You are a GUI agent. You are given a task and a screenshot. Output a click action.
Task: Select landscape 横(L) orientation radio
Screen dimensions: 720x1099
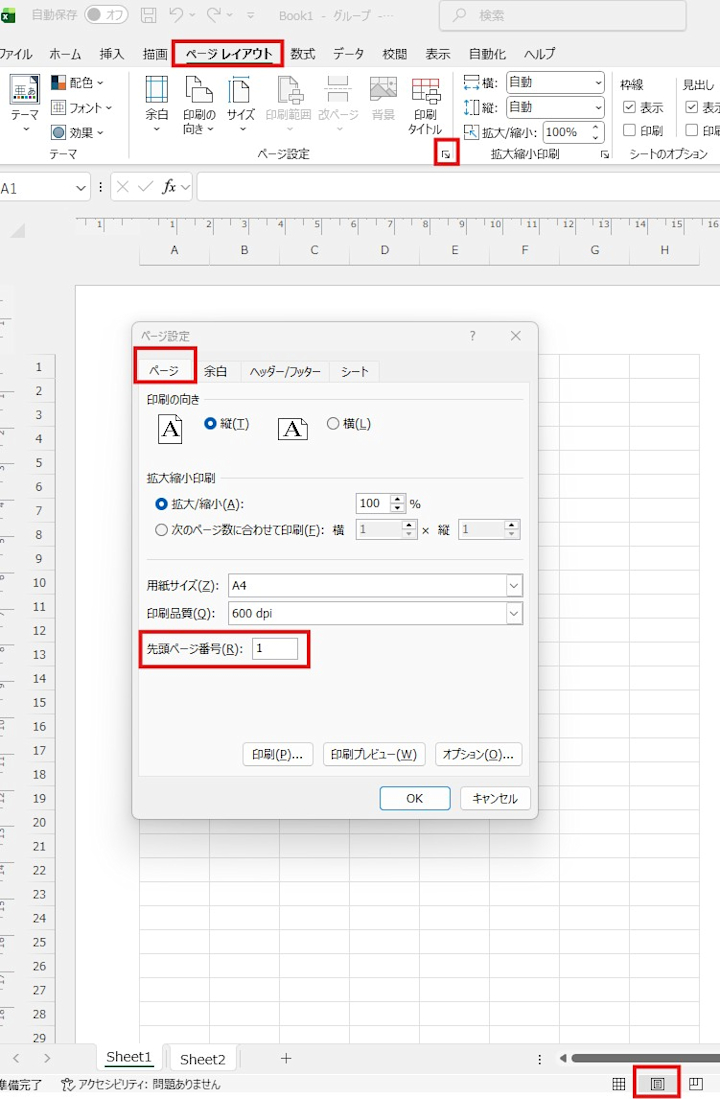click(333, 423)
